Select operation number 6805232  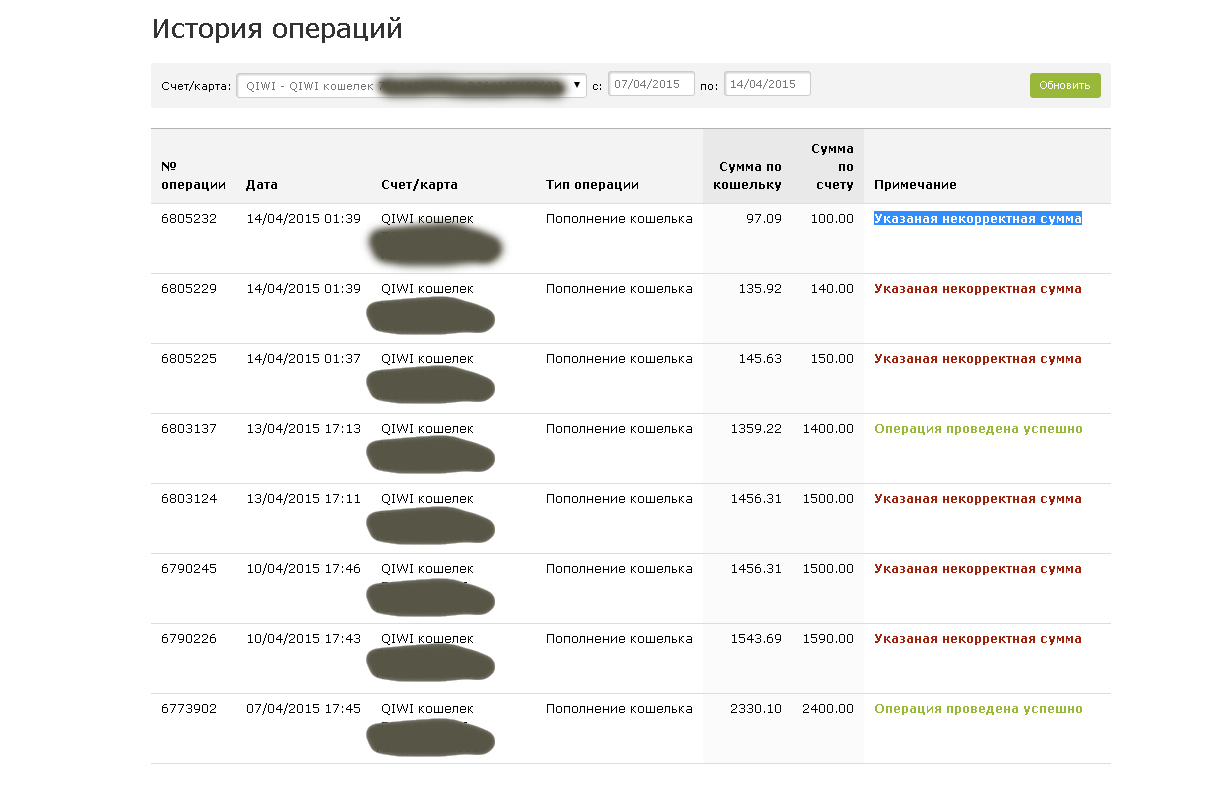coord(189,218)
